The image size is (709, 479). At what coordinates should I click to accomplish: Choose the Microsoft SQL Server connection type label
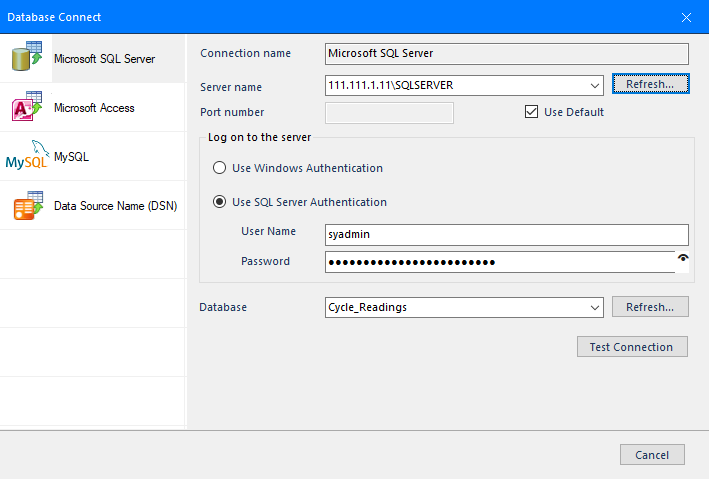tap(104, 59)
